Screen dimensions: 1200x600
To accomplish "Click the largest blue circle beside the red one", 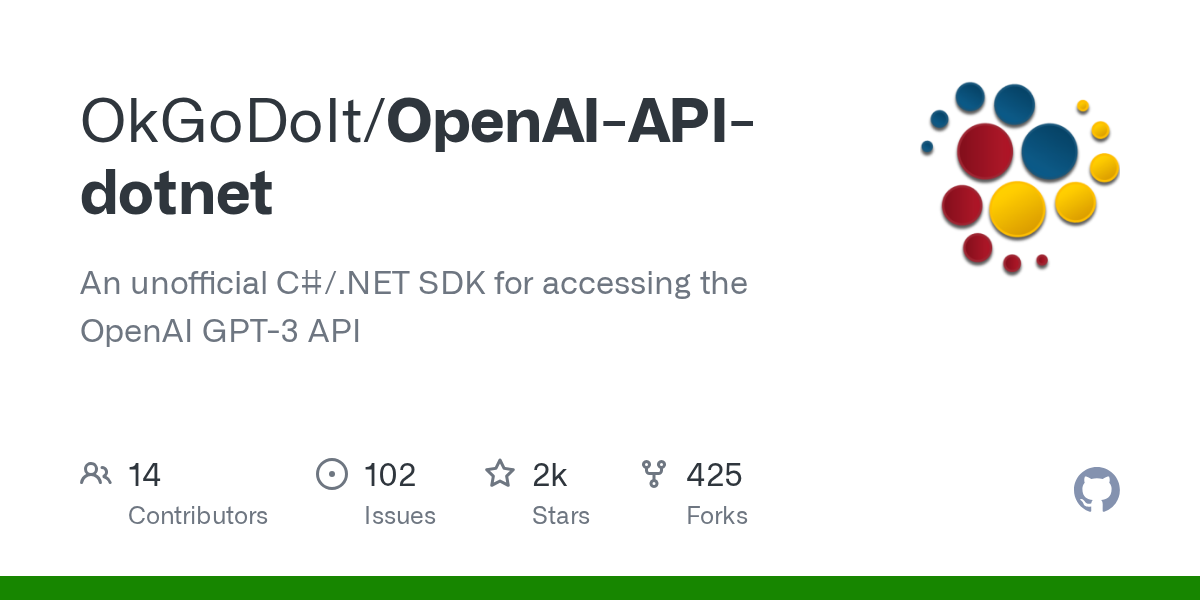I will point(1049,152).
